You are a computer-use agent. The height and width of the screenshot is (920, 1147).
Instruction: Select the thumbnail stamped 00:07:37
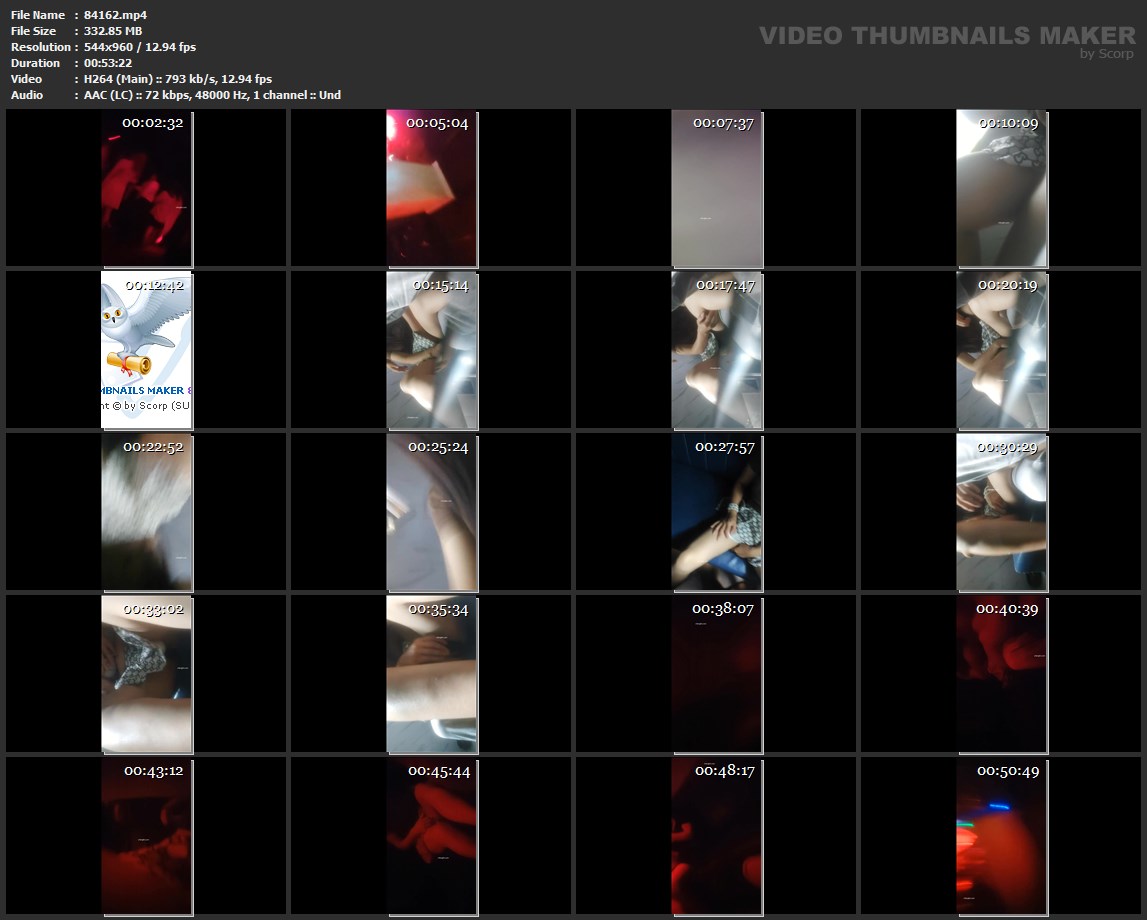pyautogui.click(x=717, y=188)
